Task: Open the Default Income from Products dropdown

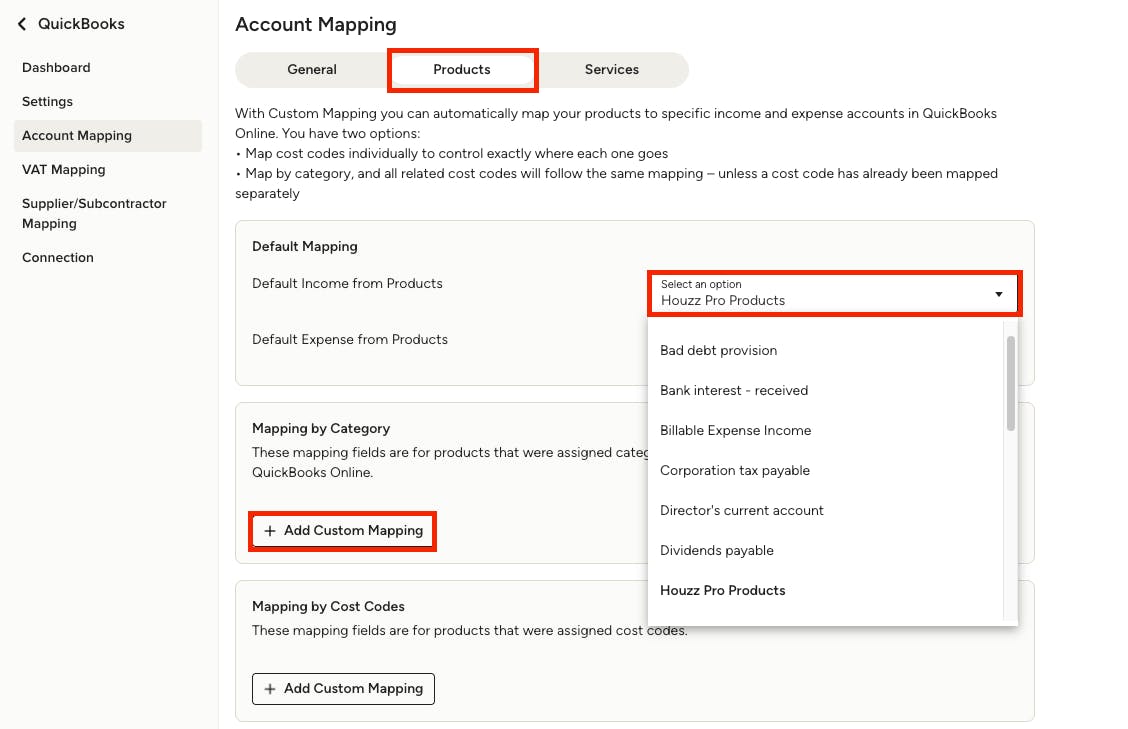Action: click(834, 293)
